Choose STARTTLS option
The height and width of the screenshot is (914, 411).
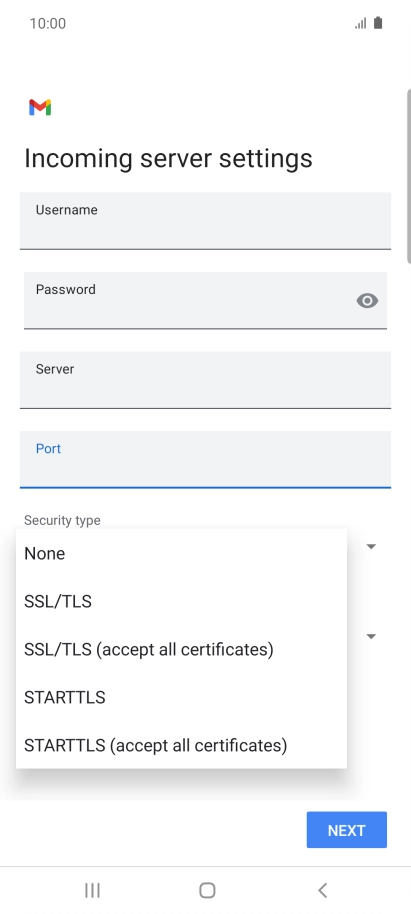(181, 697)
